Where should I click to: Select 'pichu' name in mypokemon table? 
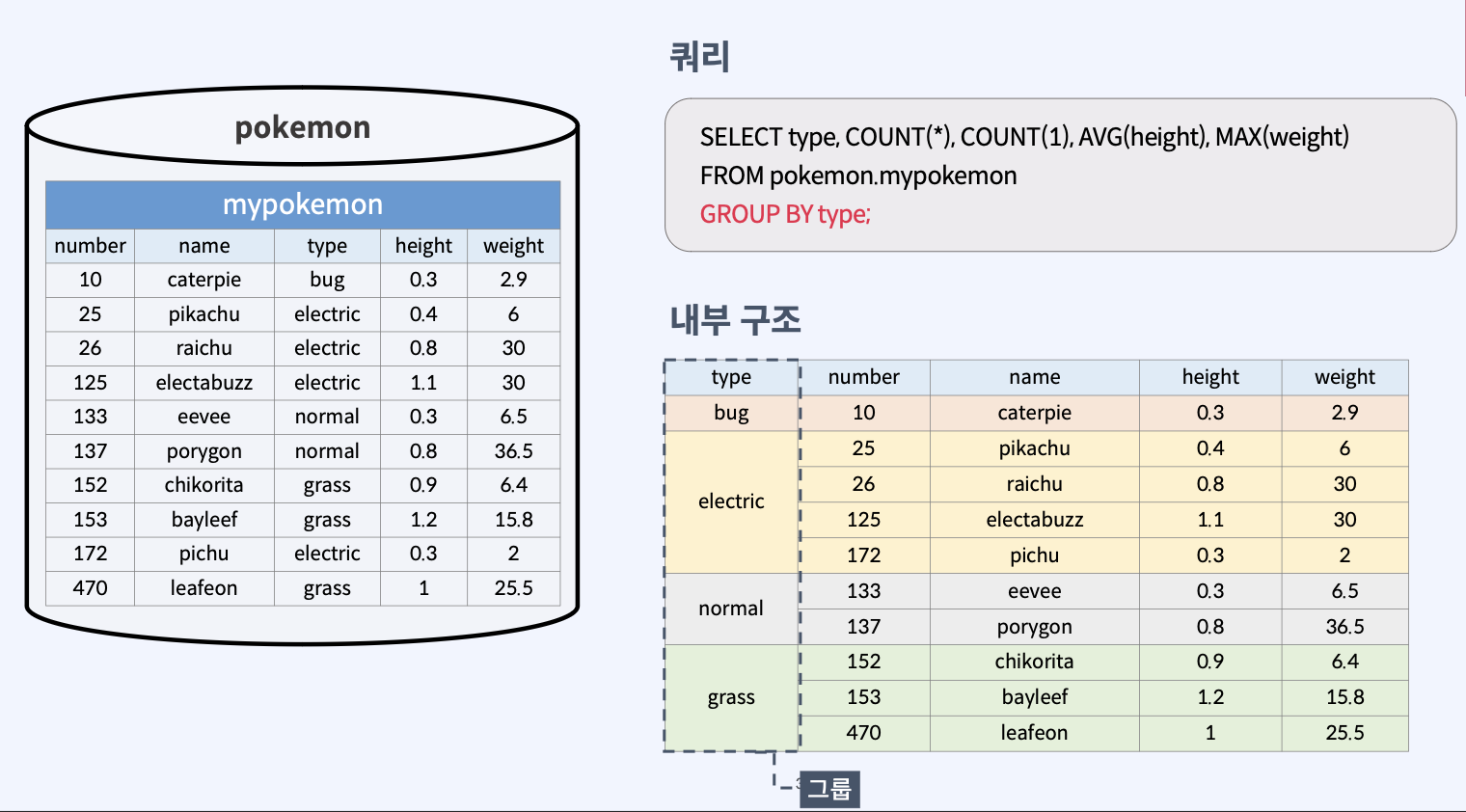pos(204,554)
